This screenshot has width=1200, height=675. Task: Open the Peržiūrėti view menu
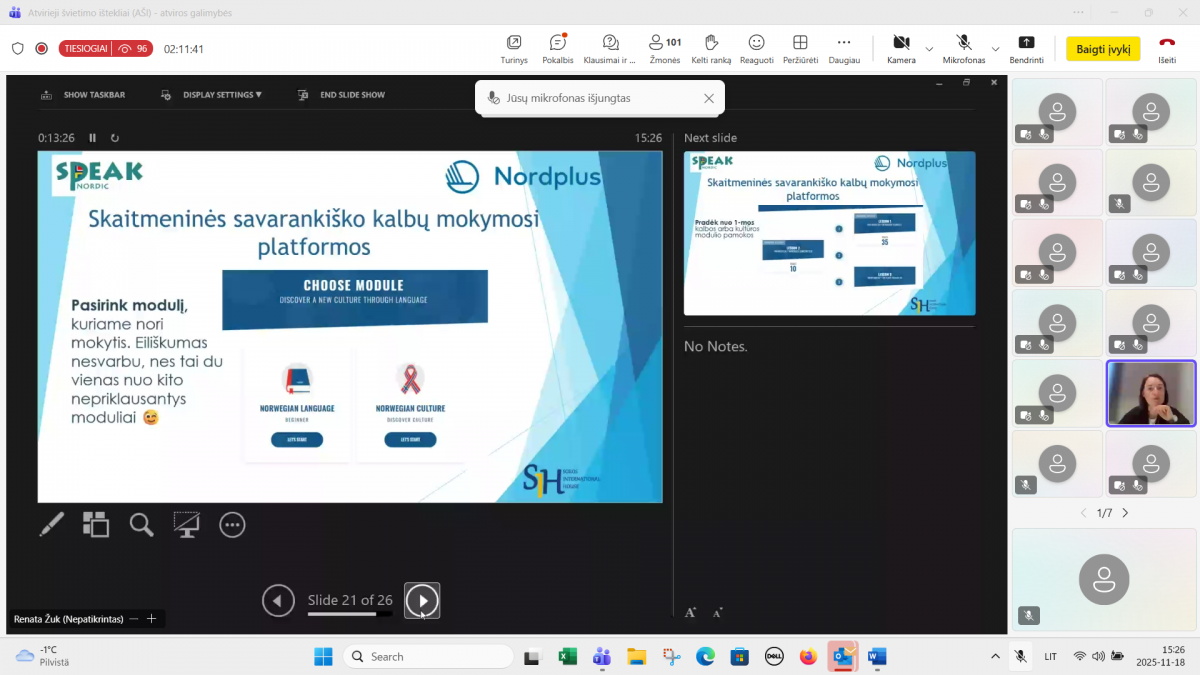click(x=800, y=48)
